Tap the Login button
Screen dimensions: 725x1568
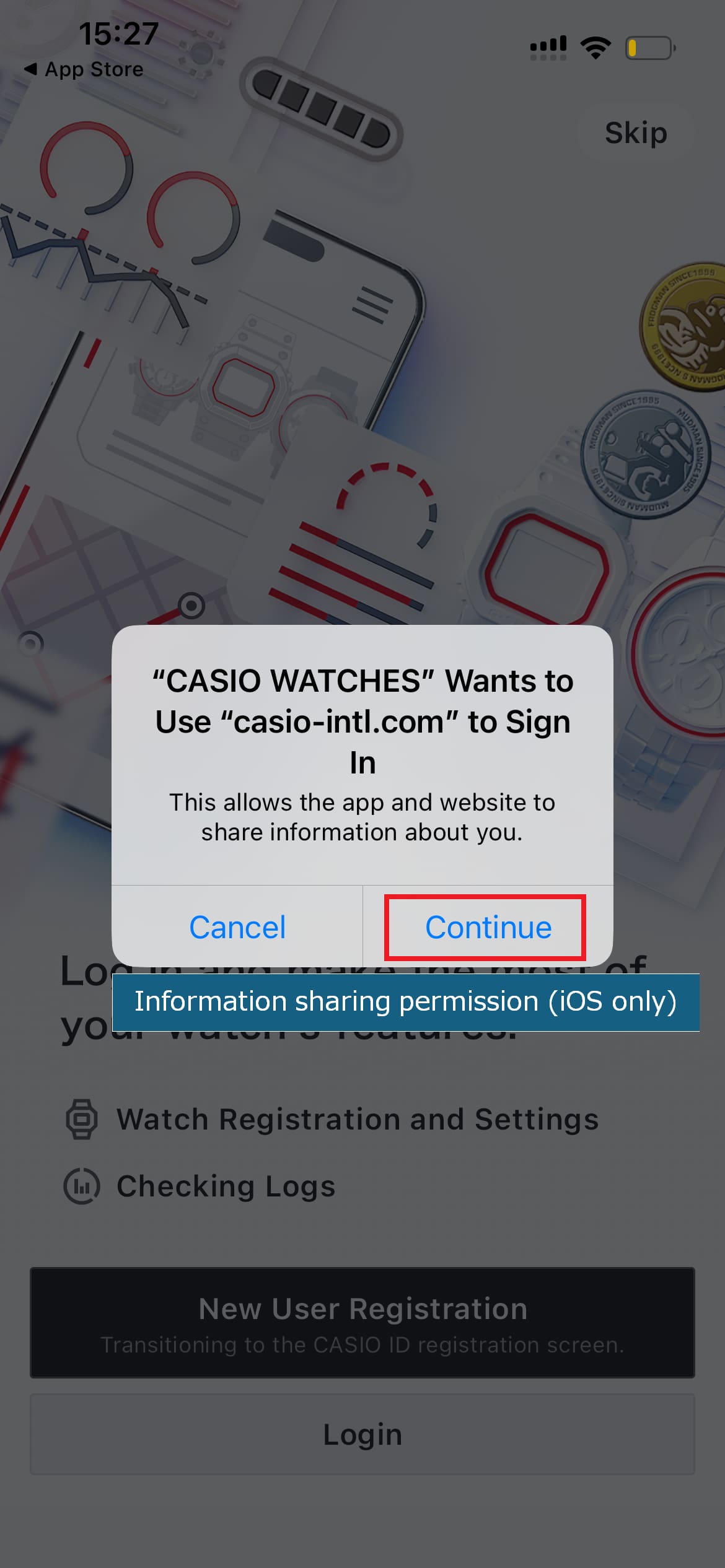coord(362,1434)
